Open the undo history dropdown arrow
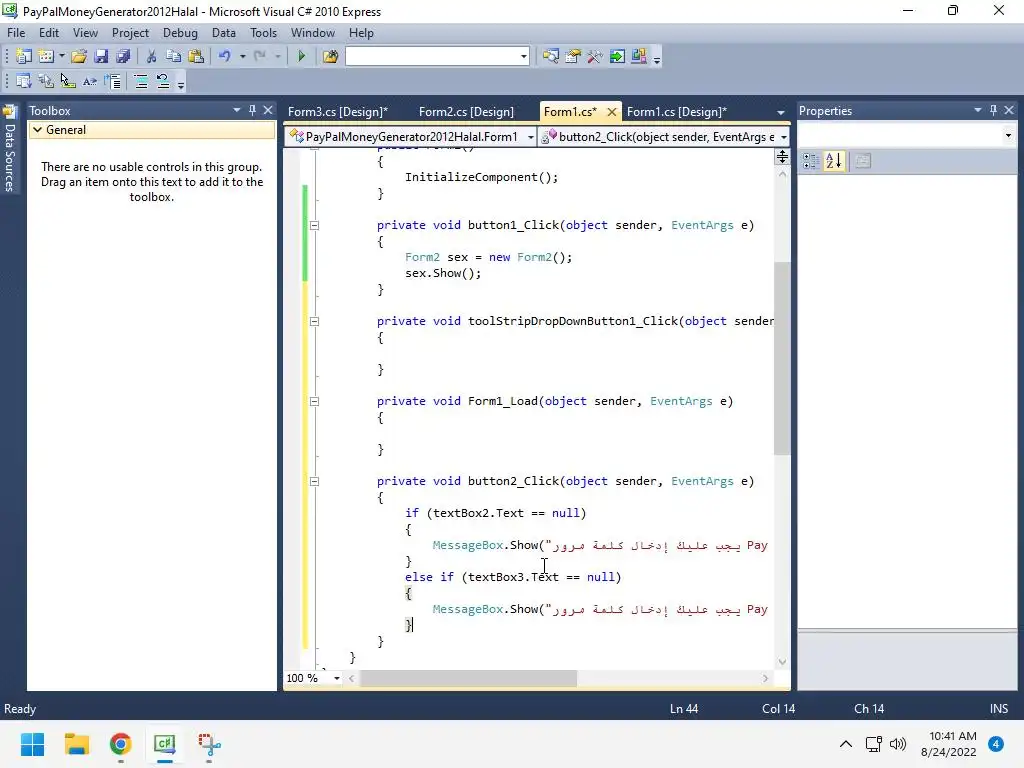Viewport: 1024px width, 768px height. 242,57
